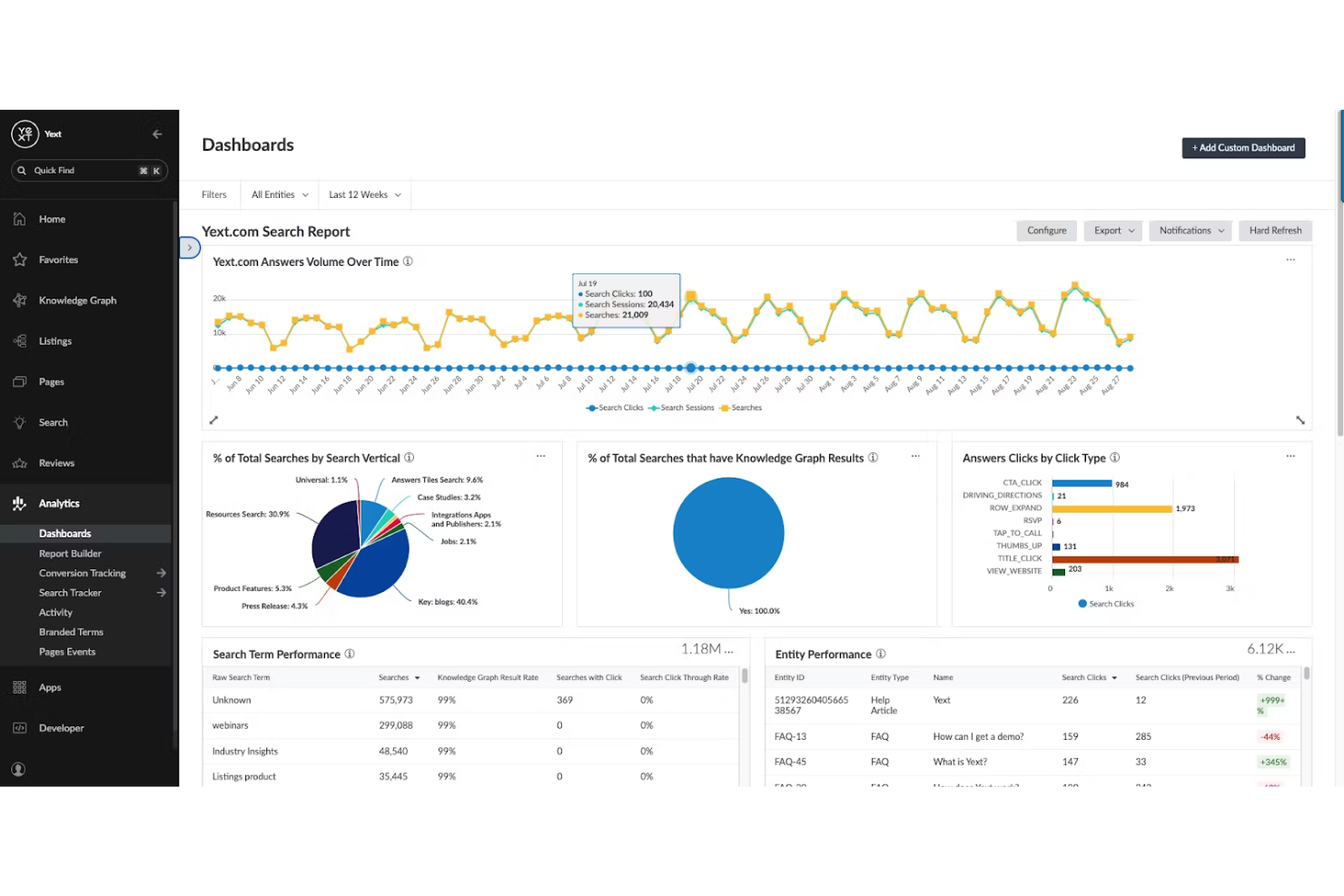Expand volume chart with bottom-left arrows icon
The width and height of the screenshot is (1344, 896).
point(214,420)
